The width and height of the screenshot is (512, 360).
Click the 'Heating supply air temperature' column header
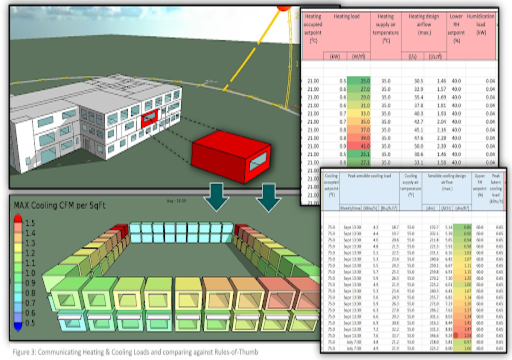pyautogui.click(x=386, y=28)
